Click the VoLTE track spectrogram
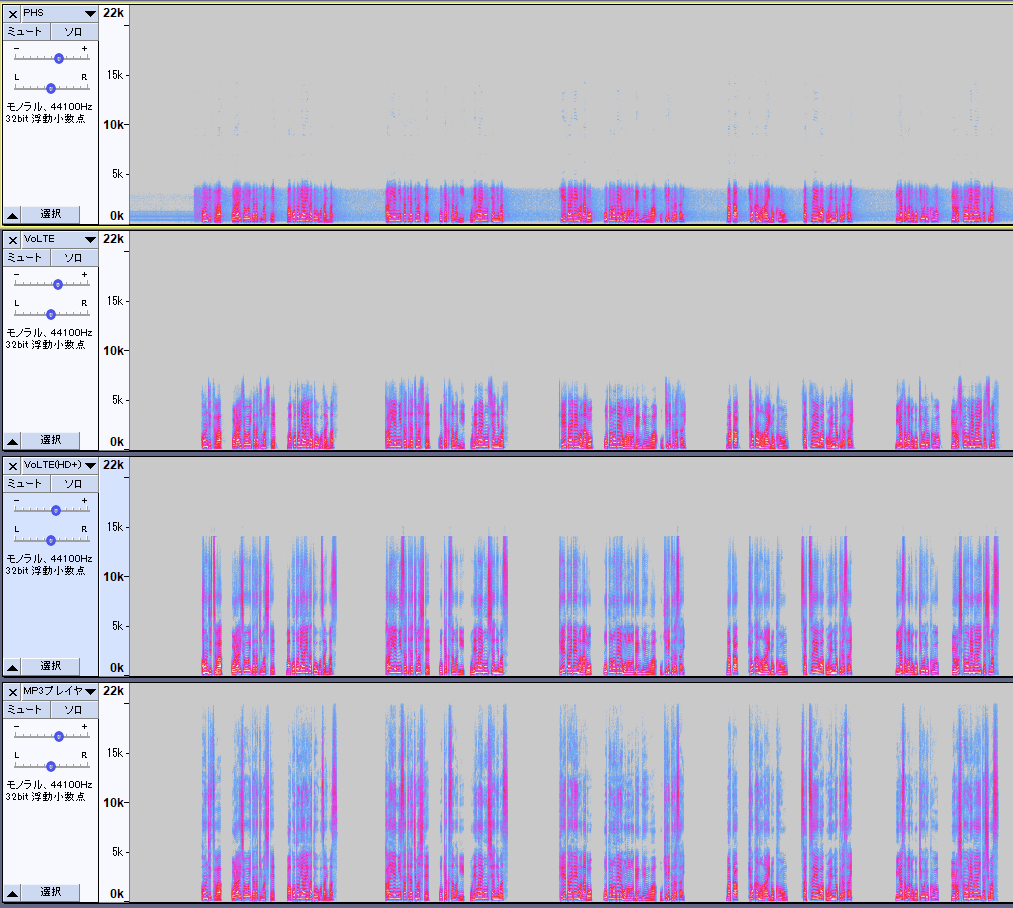 pos(571,341)
